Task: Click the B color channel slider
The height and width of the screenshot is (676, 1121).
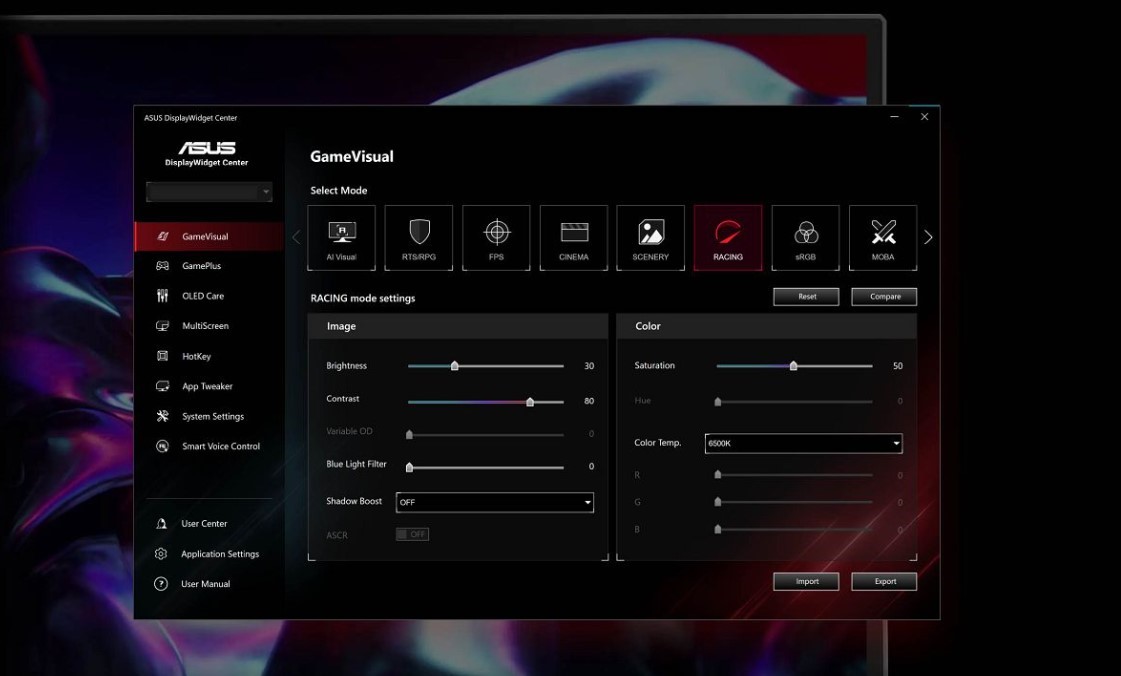Action: pyautogui.click(x=794, y=530)
